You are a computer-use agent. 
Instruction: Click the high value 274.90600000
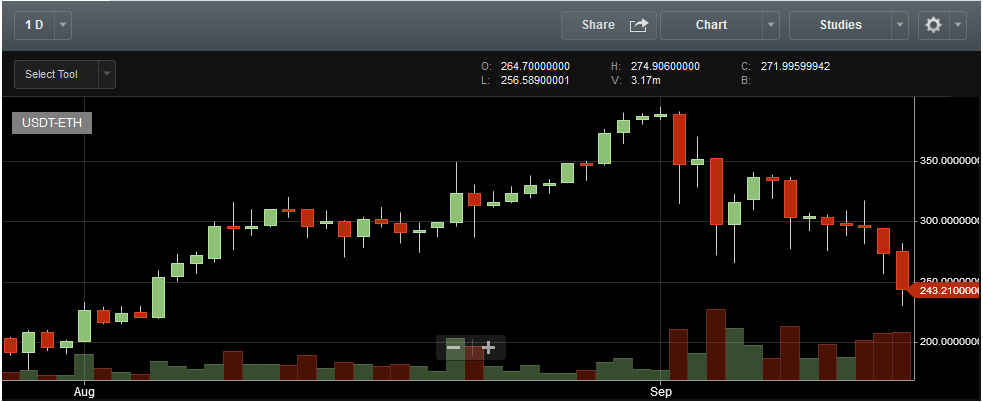coord(665,66)
